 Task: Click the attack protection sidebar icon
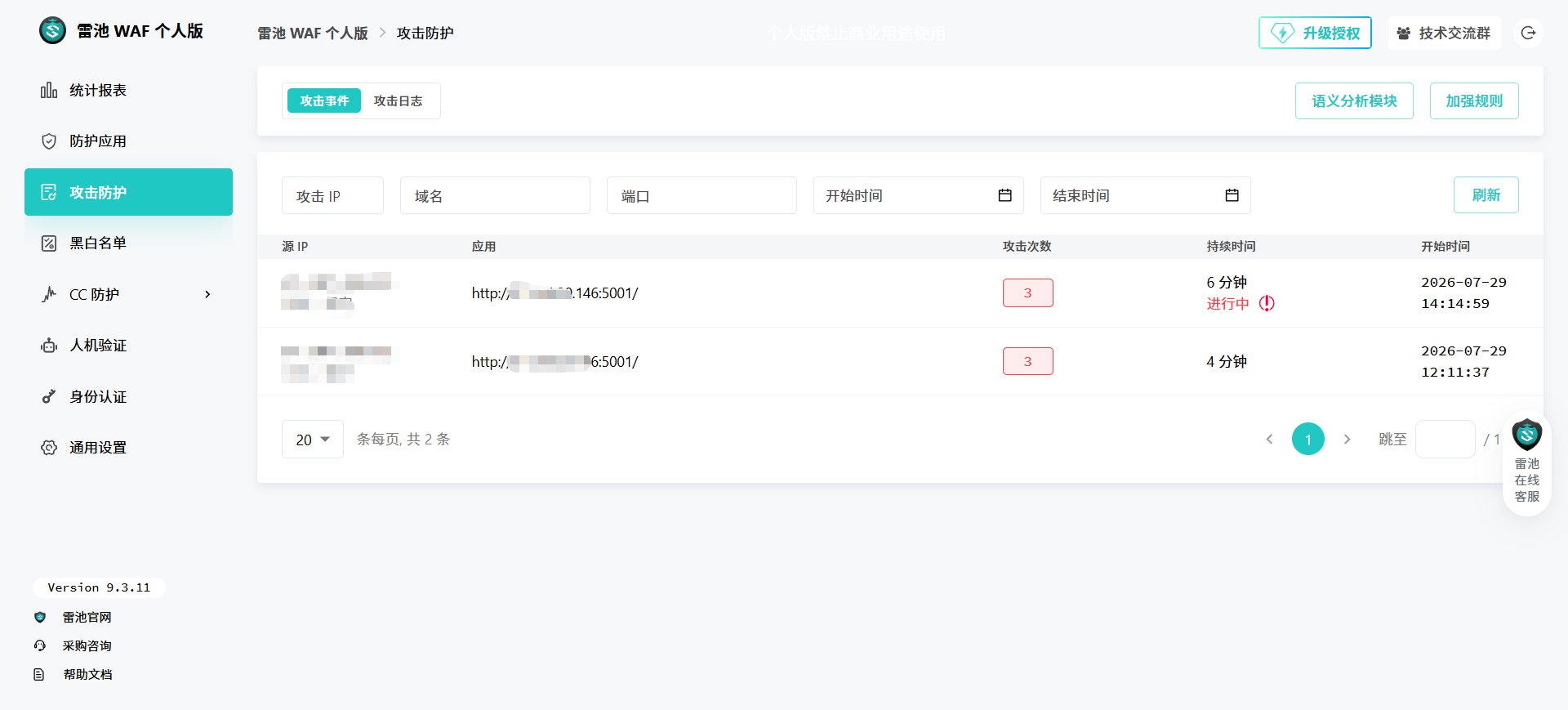coord(49,192)
